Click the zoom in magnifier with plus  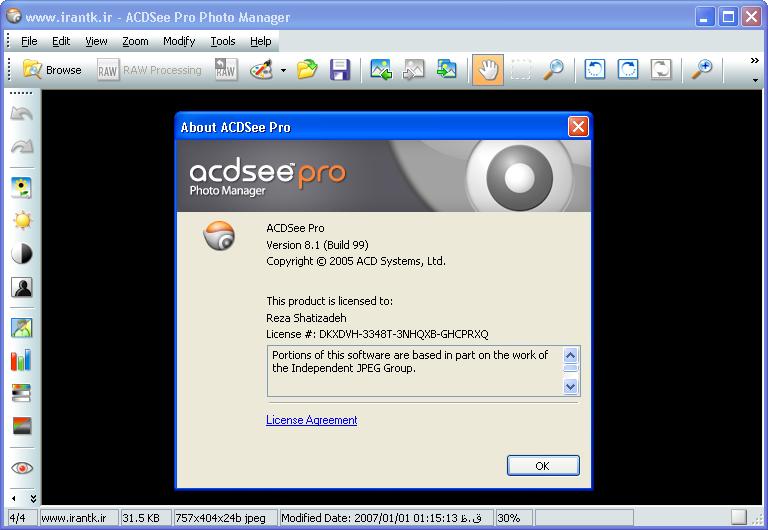point(702,70)
